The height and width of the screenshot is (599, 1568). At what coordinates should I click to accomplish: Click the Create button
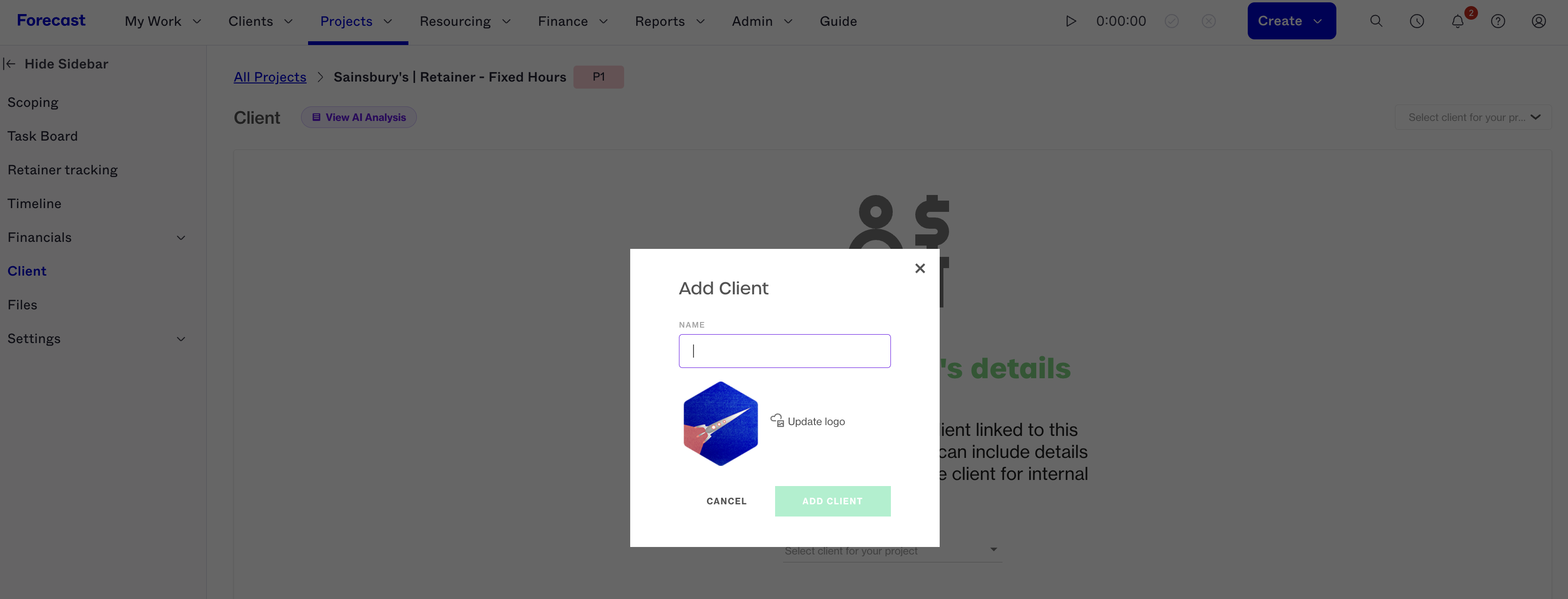1291,21
